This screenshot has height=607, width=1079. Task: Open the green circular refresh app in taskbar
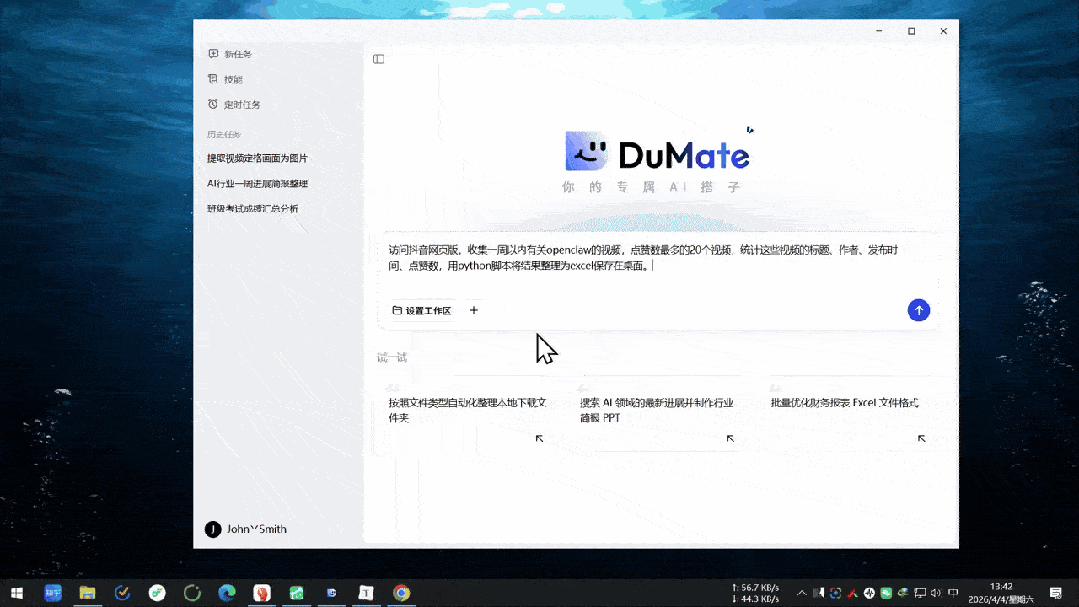coord(192,593)
